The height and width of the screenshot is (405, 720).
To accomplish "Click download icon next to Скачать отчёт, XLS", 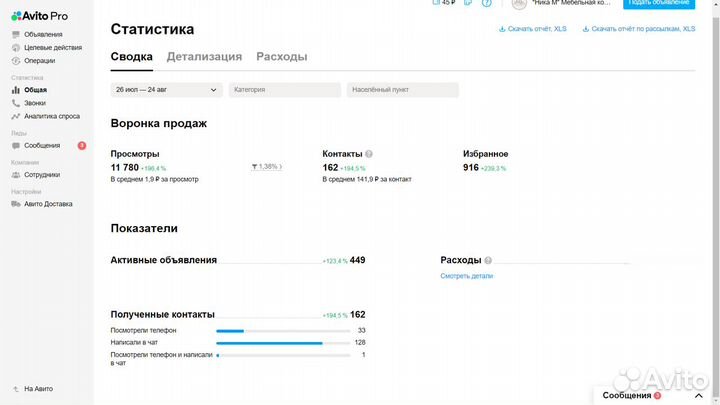I will [502, 29].
